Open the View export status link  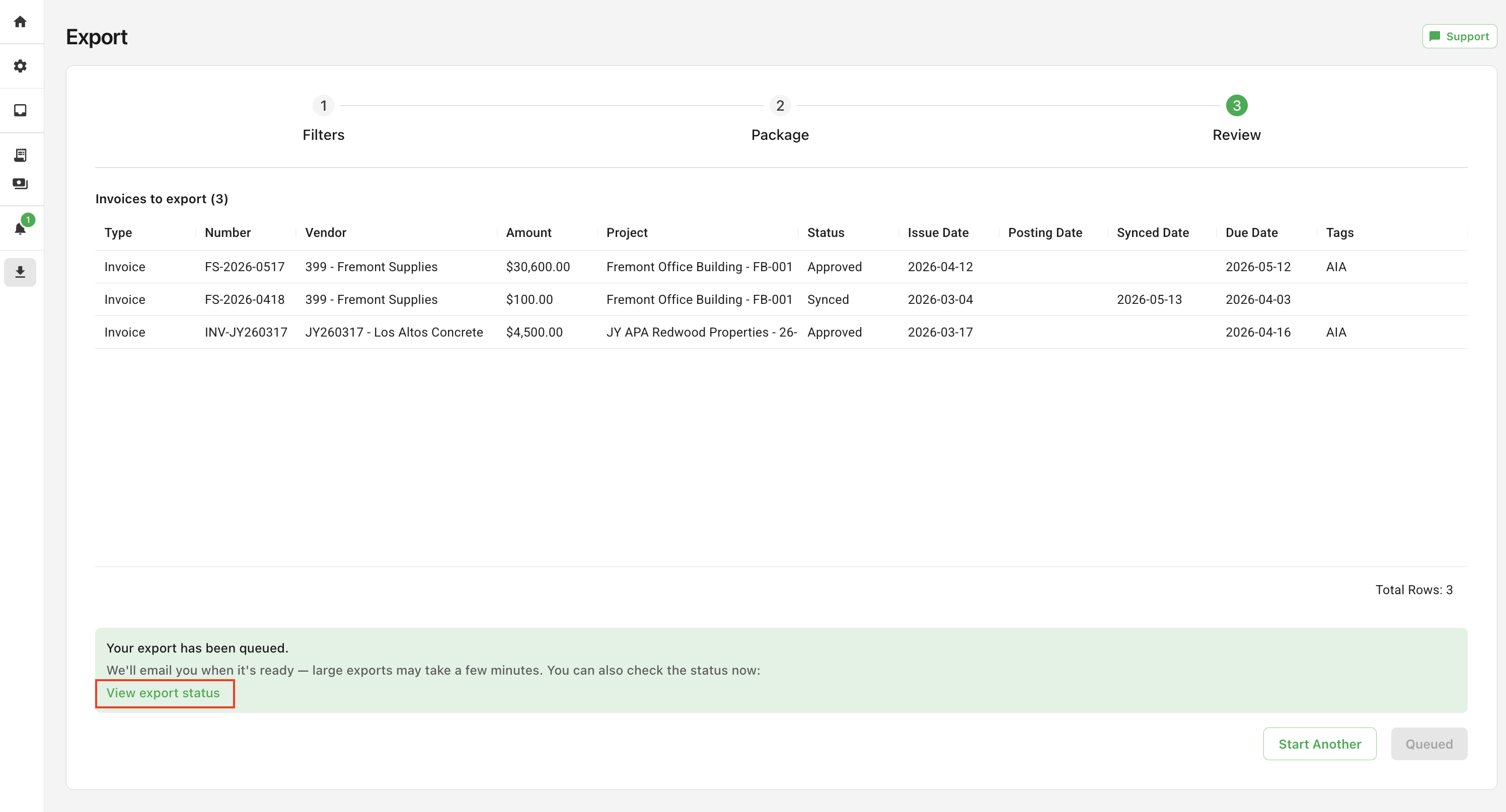(163, 693)
